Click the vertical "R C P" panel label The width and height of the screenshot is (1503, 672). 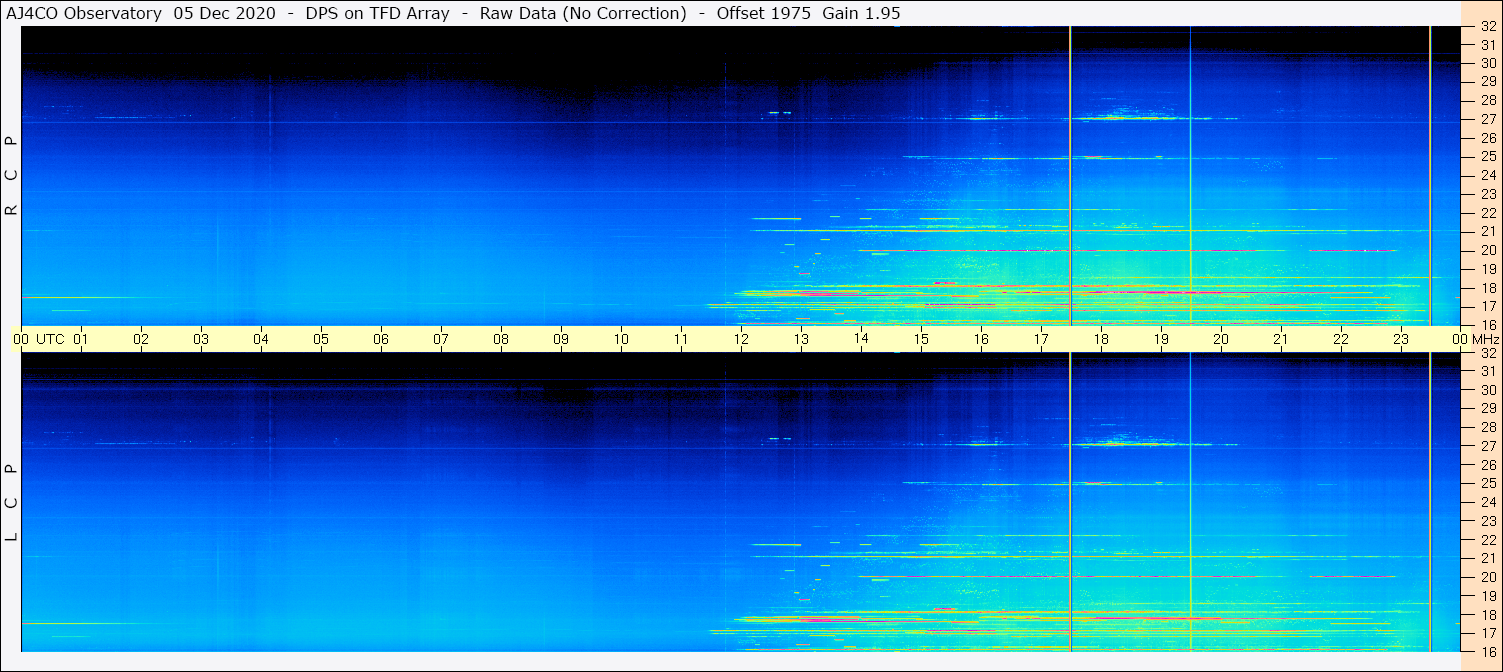click(x=12, y=176)
